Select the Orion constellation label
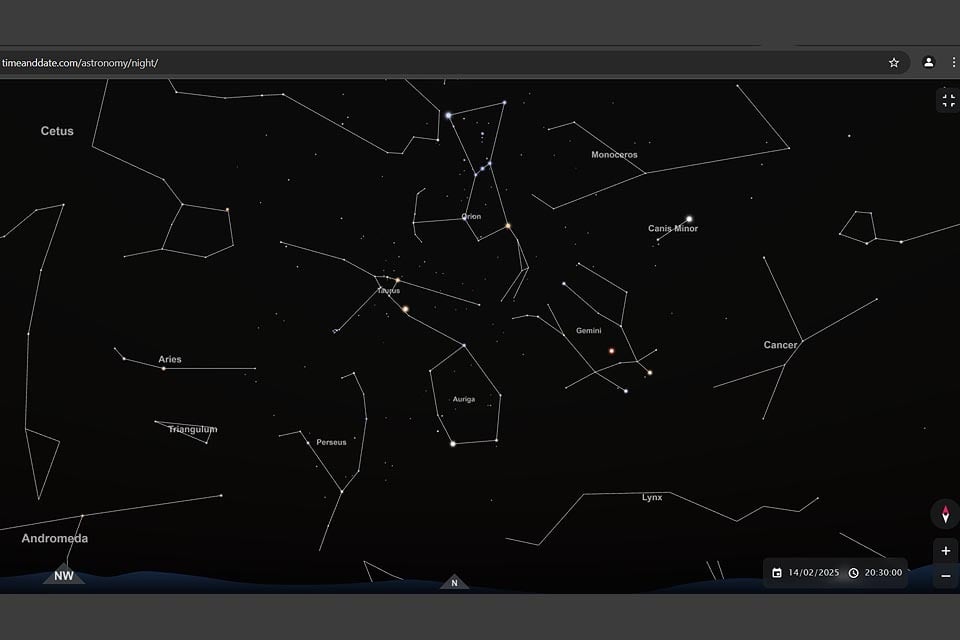Screen dimensions: 960x640 pyautogui.click(x=470, y=216)
